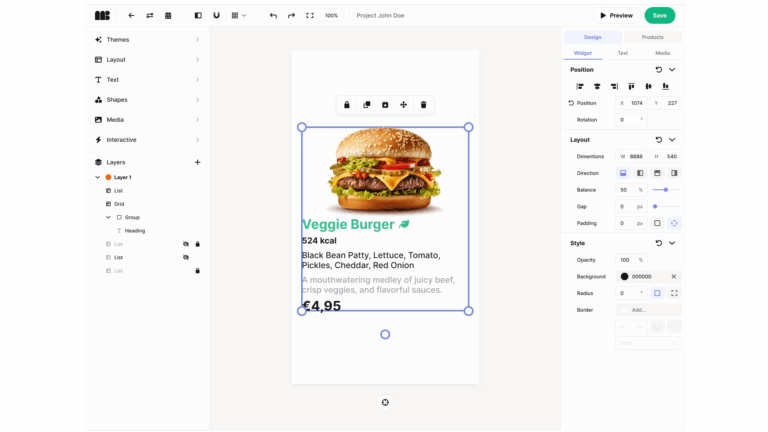Click the swap arrows icon in toolbar
The image size is (768, 432).
150,16
